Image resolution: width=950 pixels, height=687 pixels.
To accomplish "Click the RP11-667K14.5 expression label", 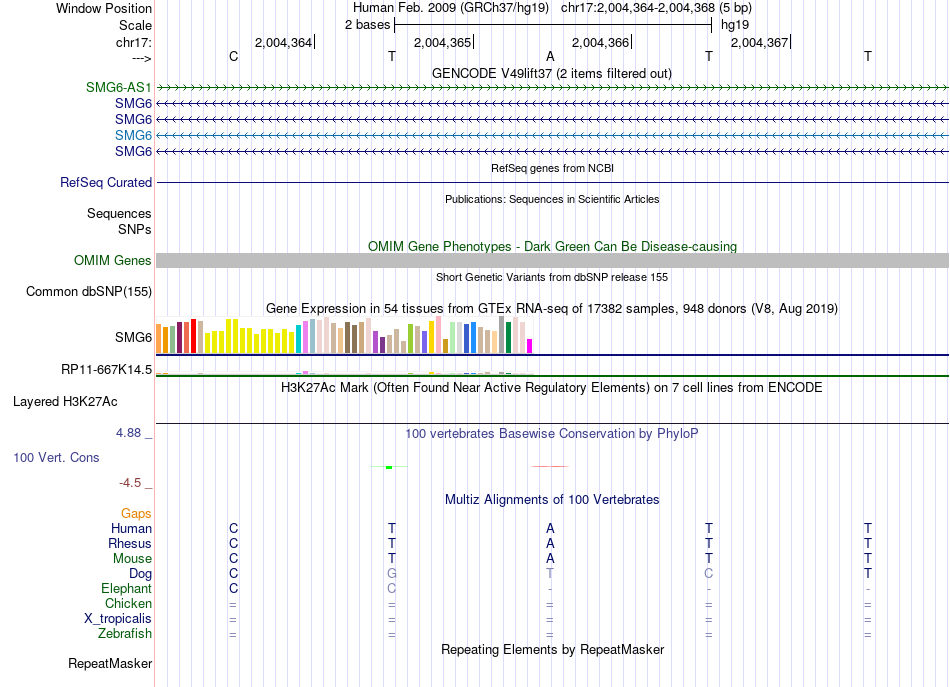I will (107, 370).
